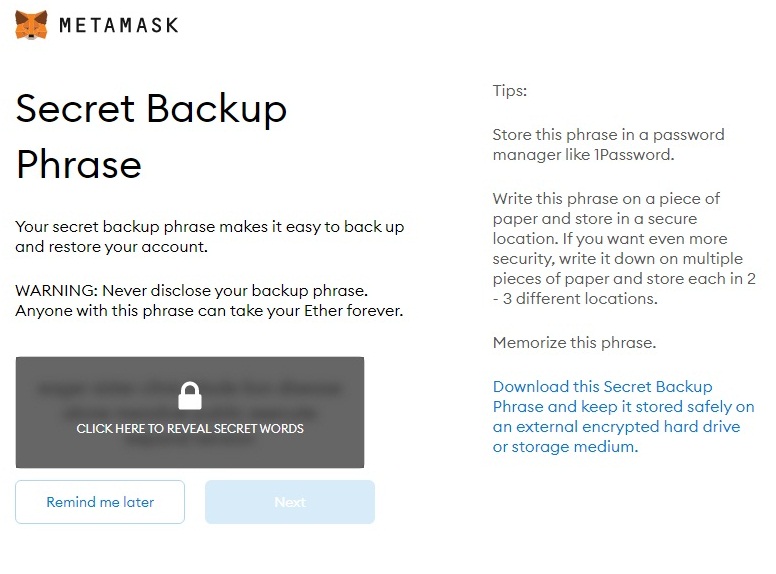
Task: Click the lock icon on the hidden phrase
Action: pyautogui.click(x=190, y=396)
